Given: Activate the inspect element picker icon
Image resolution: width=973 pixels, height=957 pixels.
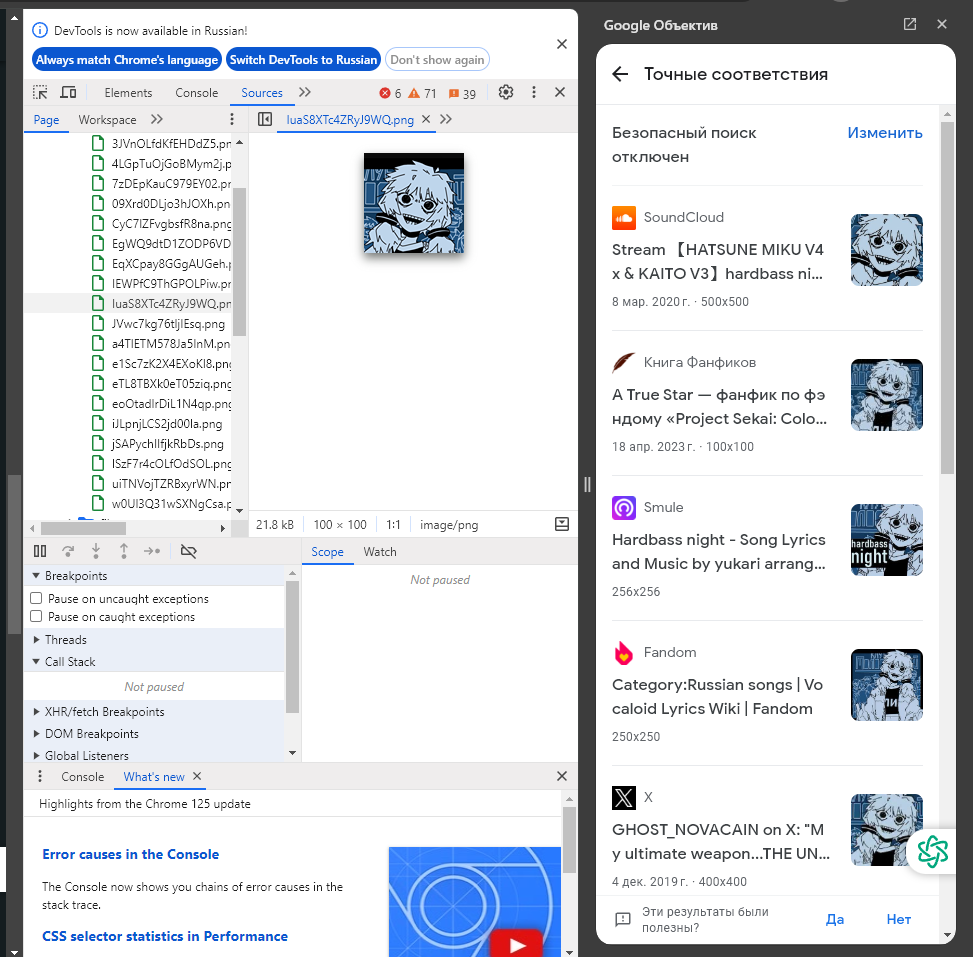Looking at the screenshot, I should (40, 92).
